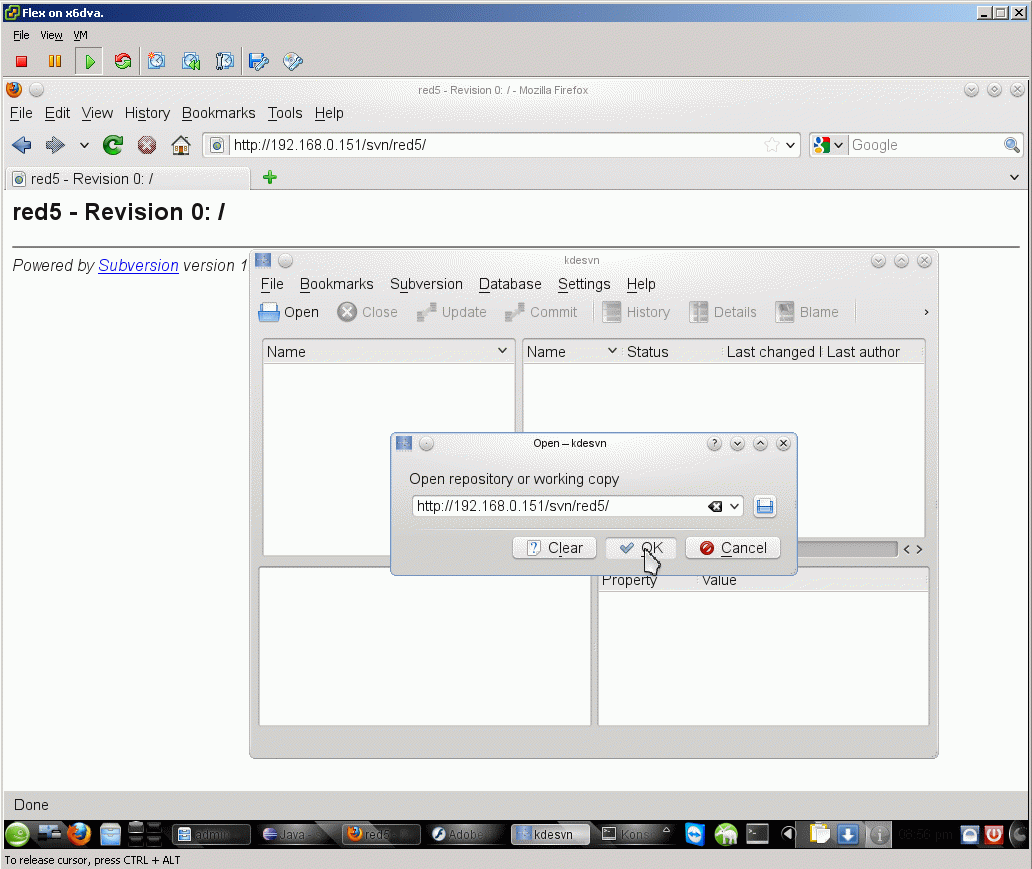The image size is (1032, 869).
Task: Click the revert to snapshot icon
Action: click(x=191, y=61)
